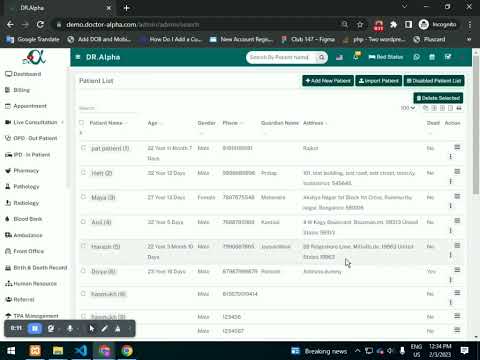Open the Dashboard sidebar item
Screen dimensions: 480x360
(x=23, y=74)
